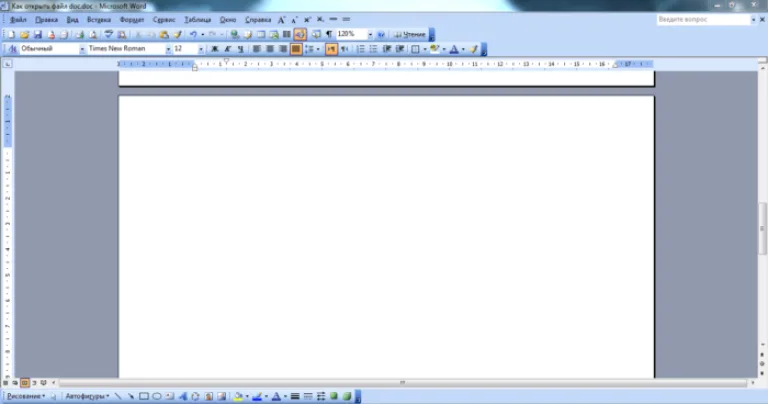768x404 pixels.
Task: Toggle justified alignment
Action: pos(296,49)
